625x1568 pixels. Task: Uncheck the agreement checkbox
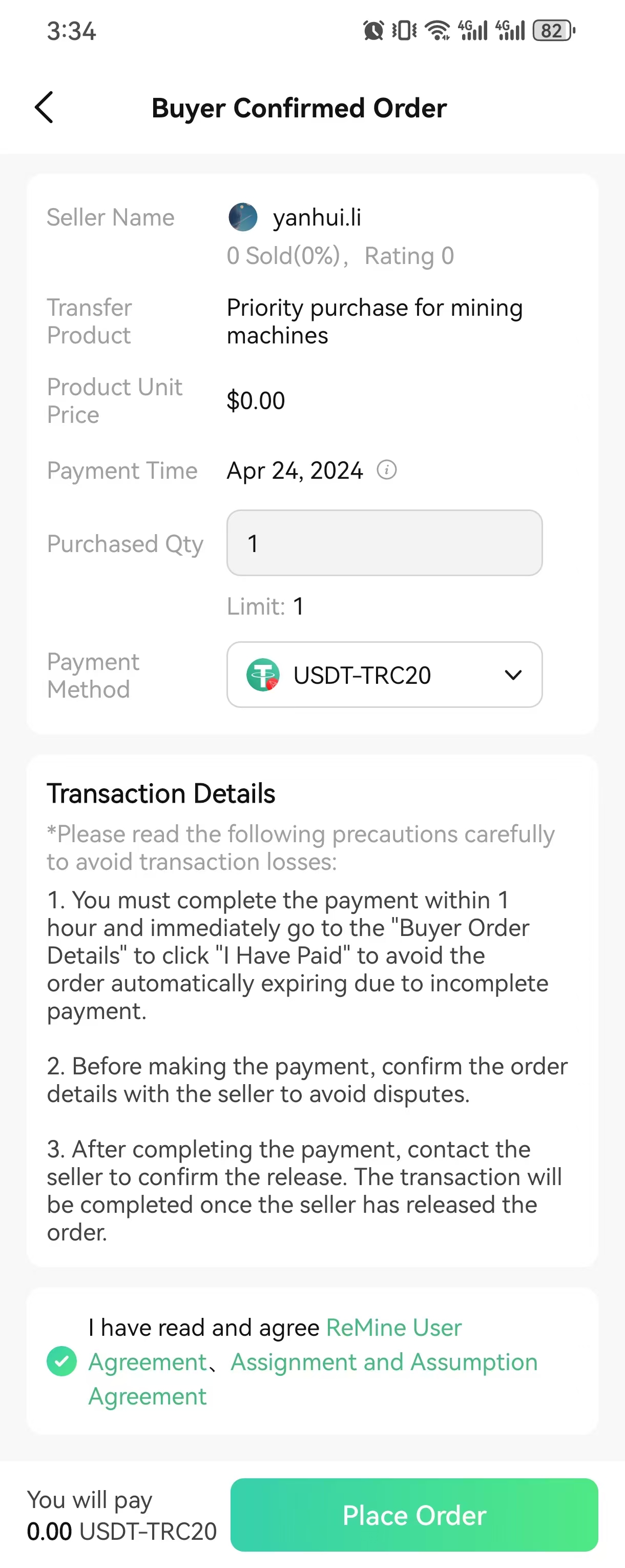click(62, 1361)
